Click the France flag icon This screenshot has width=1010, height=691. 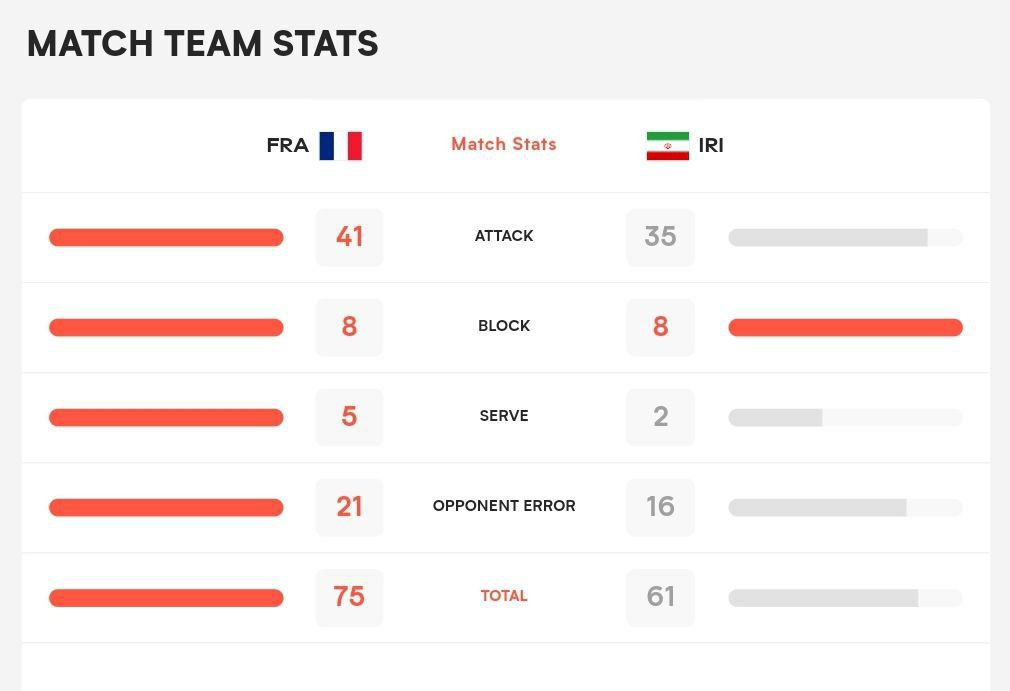340,146
